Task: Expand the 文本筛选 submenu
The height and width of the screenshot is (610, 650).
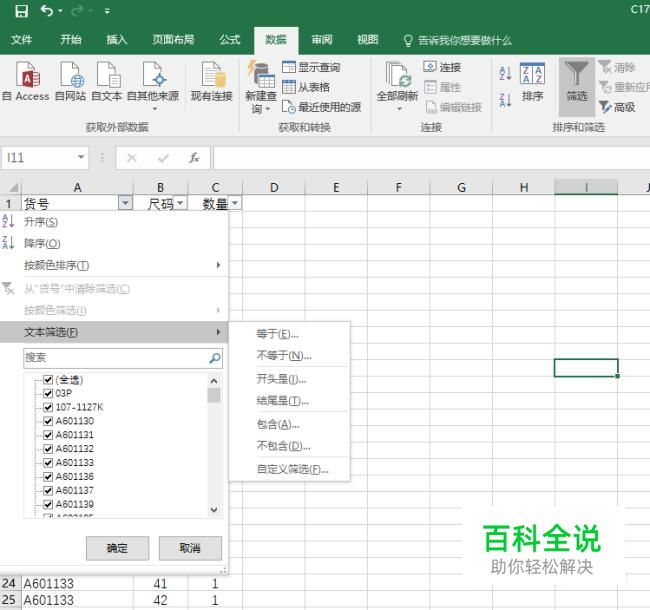Action: tap(114, 332)
